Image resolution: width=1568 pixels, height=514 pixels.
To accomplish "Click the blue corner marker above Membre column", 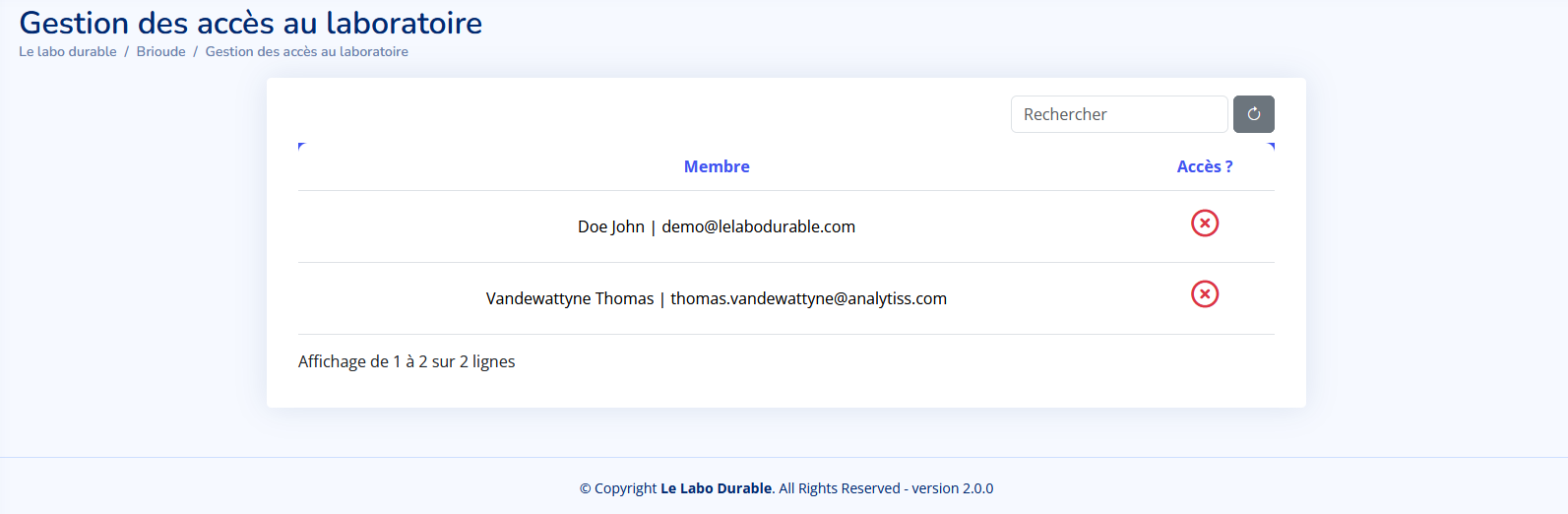I will [301, 146].
